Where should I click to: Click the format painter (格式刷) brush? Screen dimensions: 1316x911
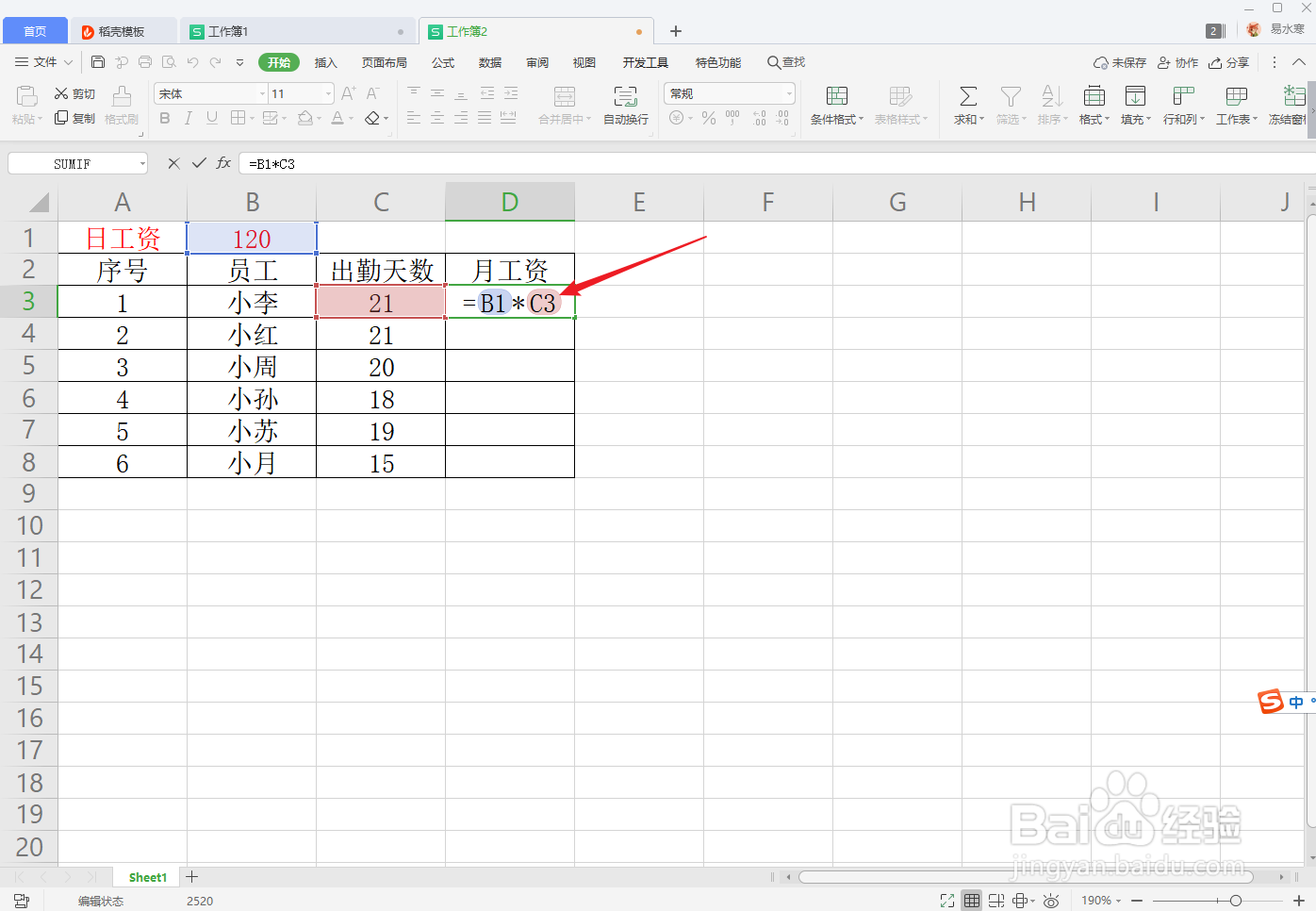(x=122, y=105)
